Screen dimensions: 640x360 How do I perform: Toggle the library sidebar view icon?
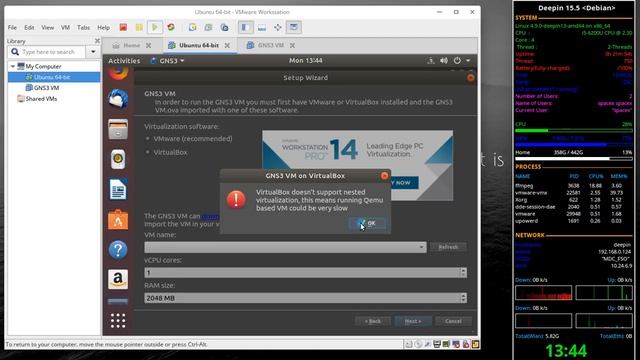(x=246, y=27)
